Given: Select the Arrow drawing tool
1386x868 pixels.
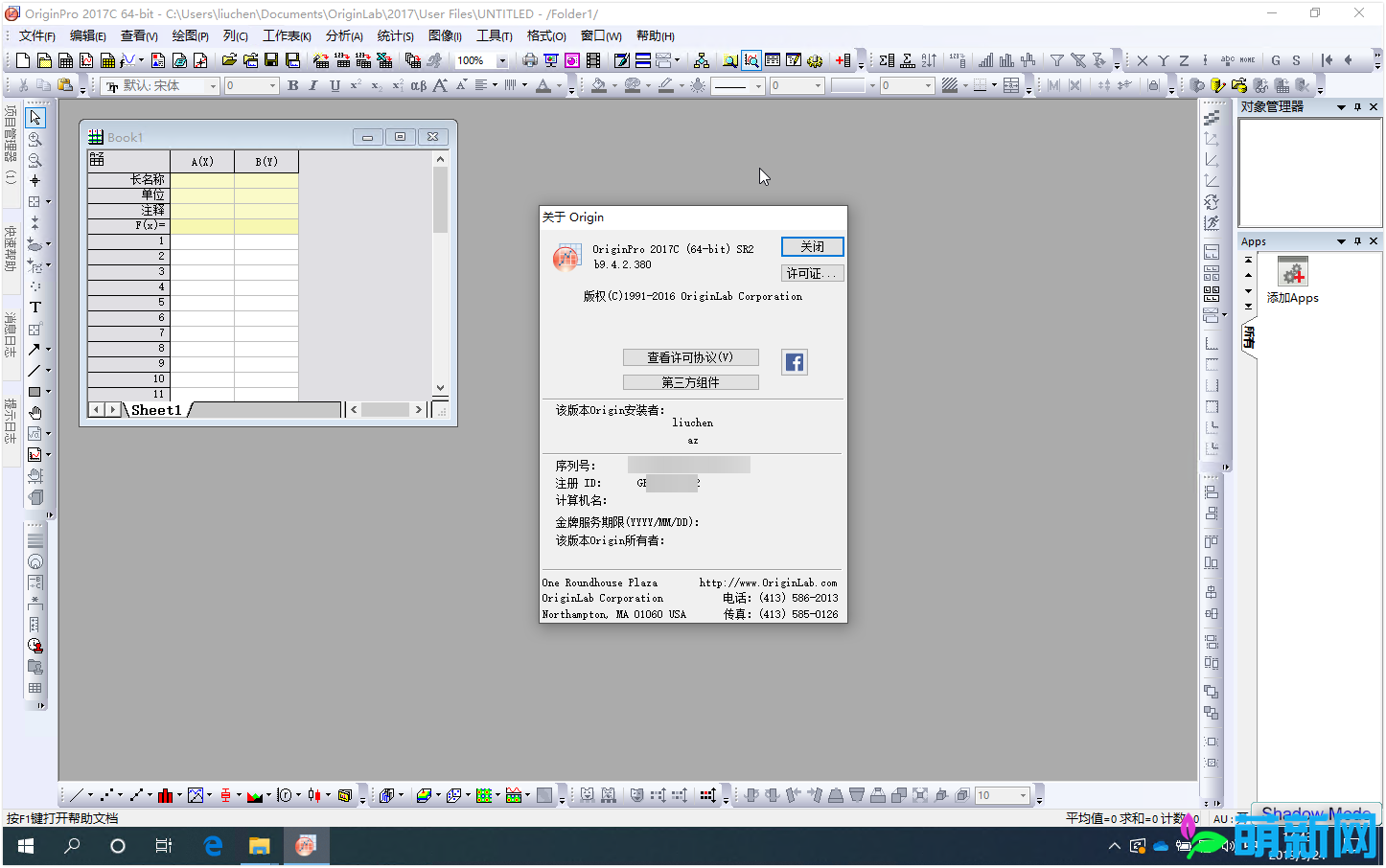Looking at the screenshot, I should pyautogui.click(x=35, y=350).
